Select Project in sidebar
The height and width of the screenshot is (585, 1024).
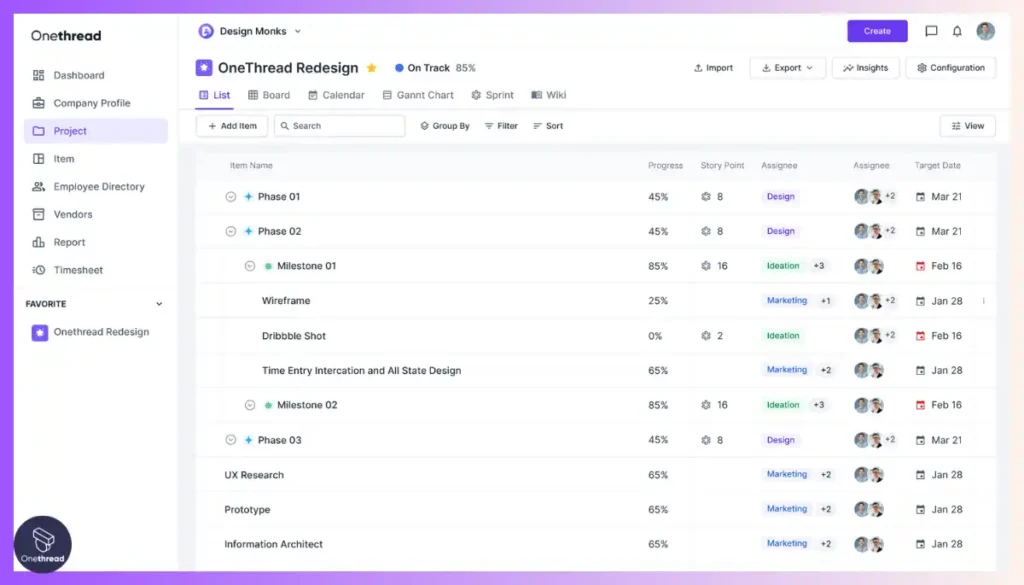click(x=96, y=131)
